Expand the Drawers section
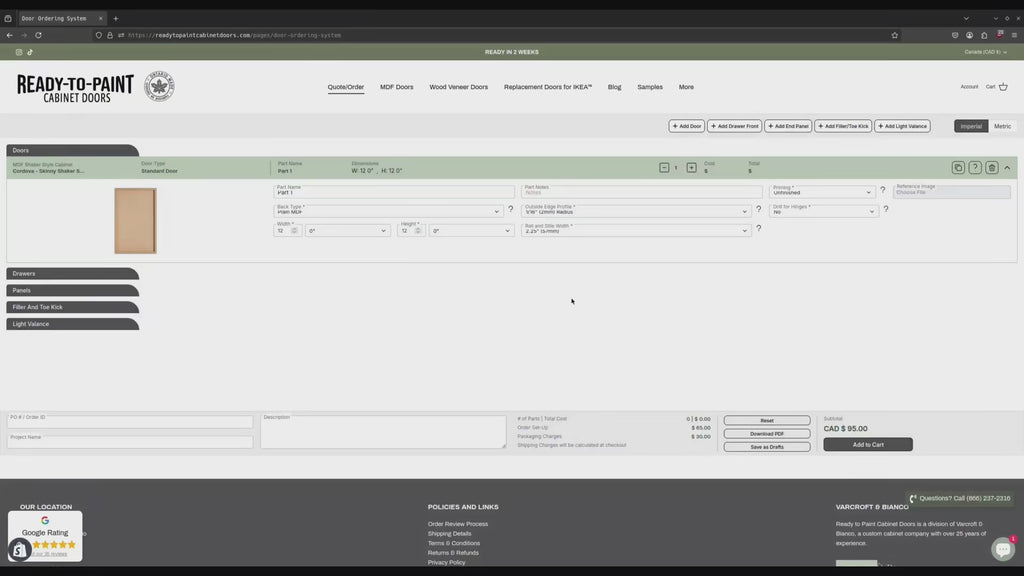Viewport: 1024px width, 576px height. (72, 273)
